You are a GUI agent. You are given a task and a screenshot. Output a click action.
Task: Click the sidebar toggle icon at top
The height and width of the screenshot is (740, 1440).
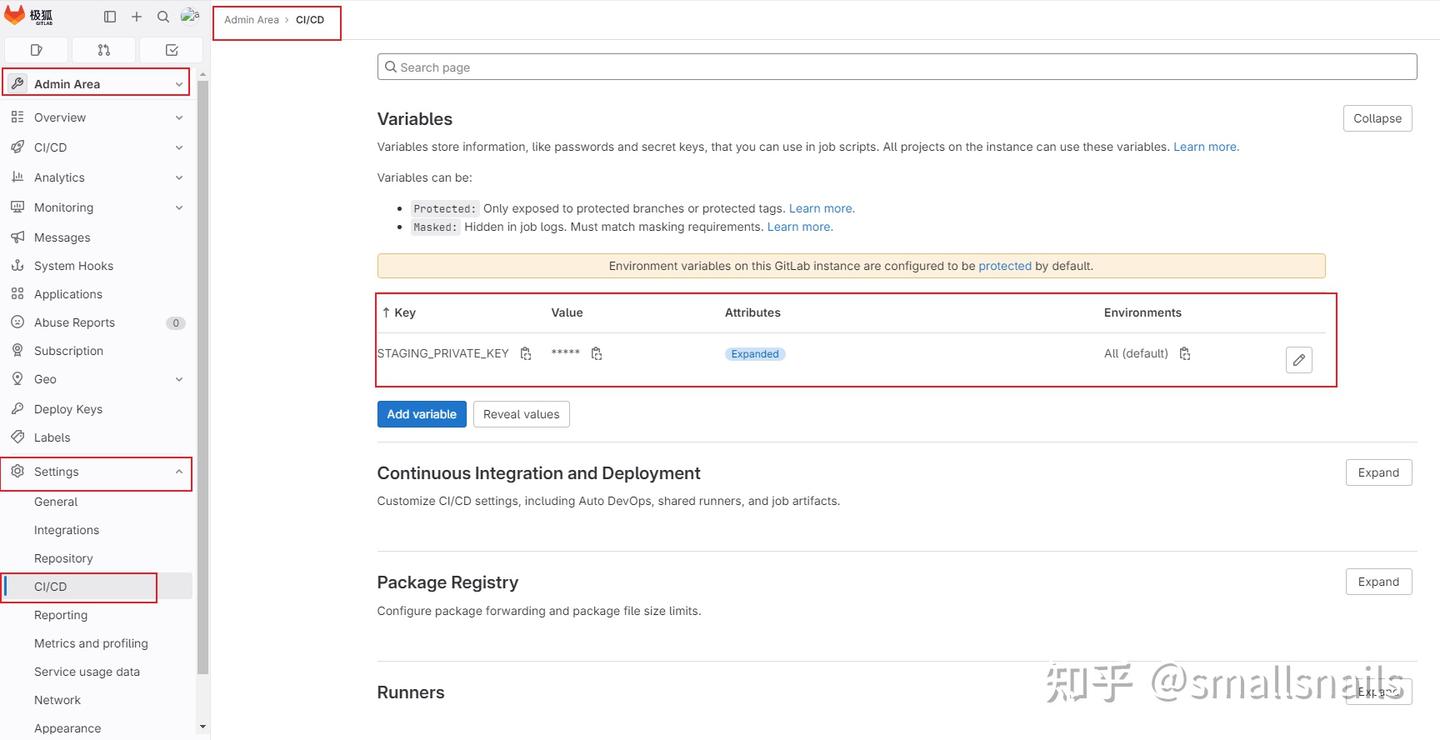pos(110,17)
